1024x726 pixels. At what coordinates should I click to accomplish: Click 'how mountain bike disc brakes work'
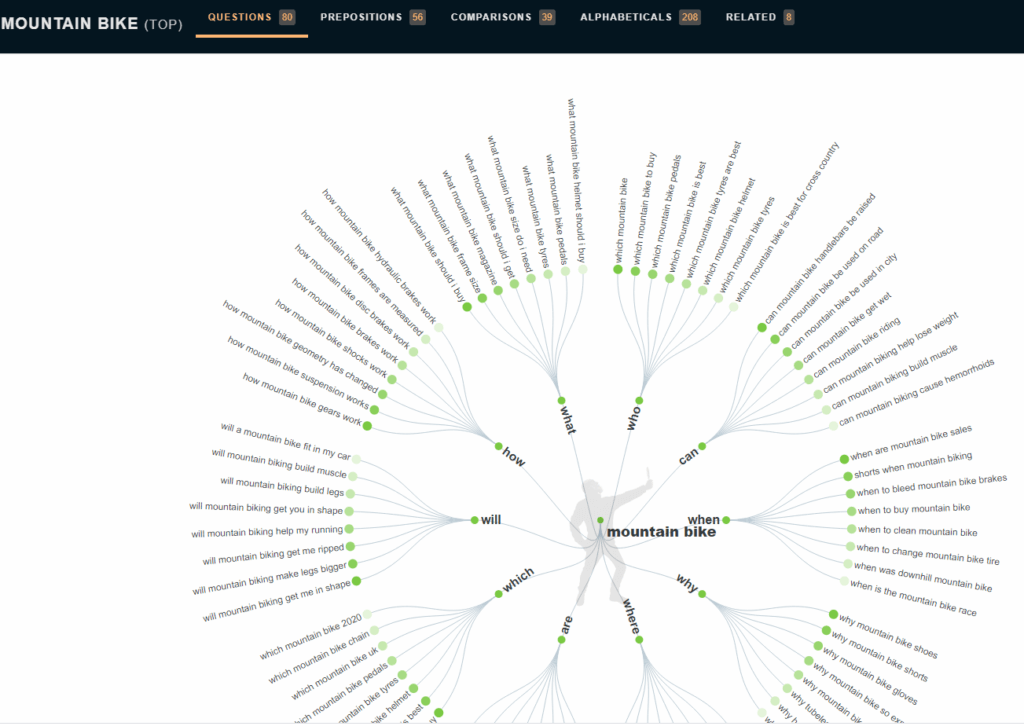(x=352, y=297)
